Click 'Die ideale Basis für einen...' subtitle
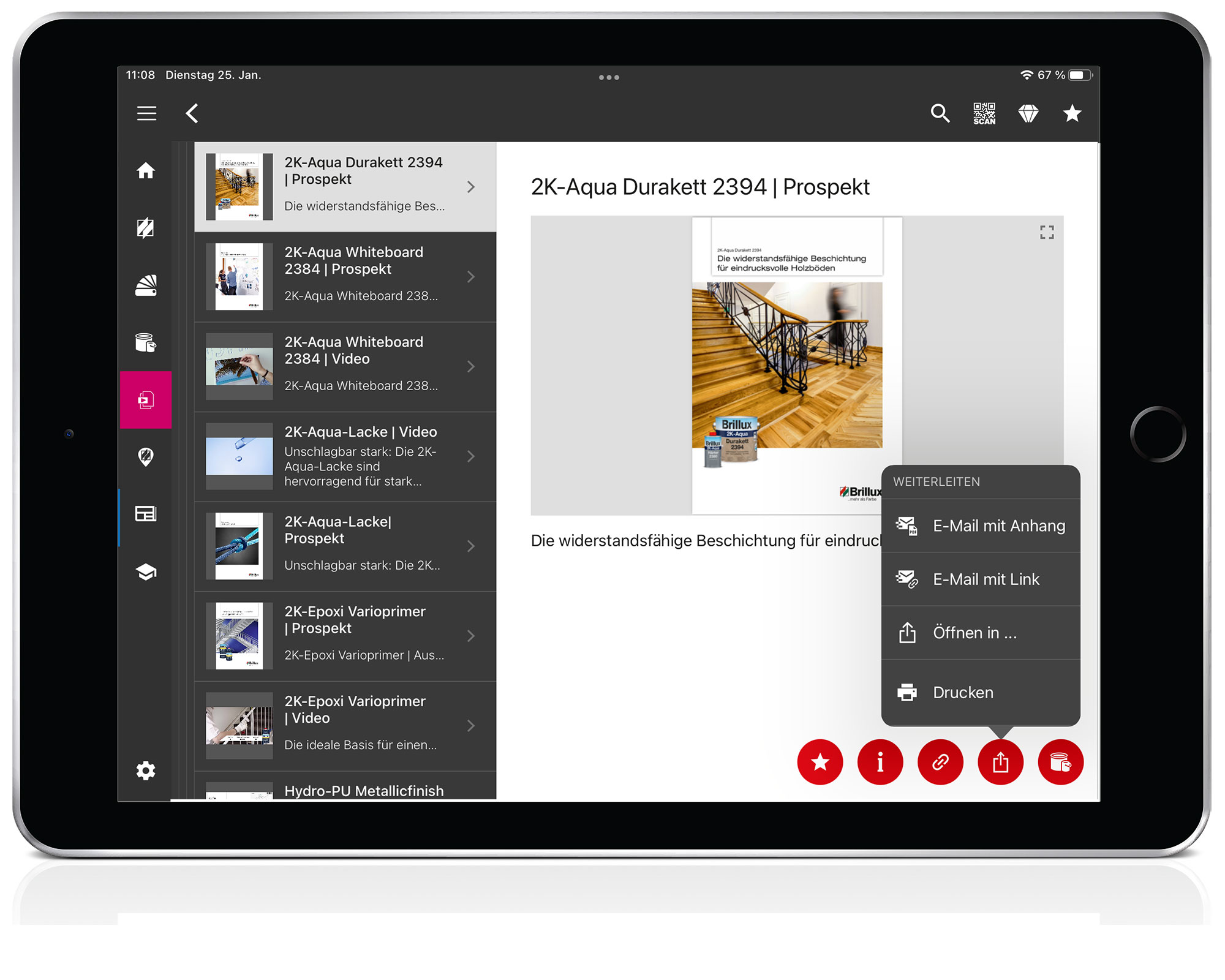 [360, 745]
